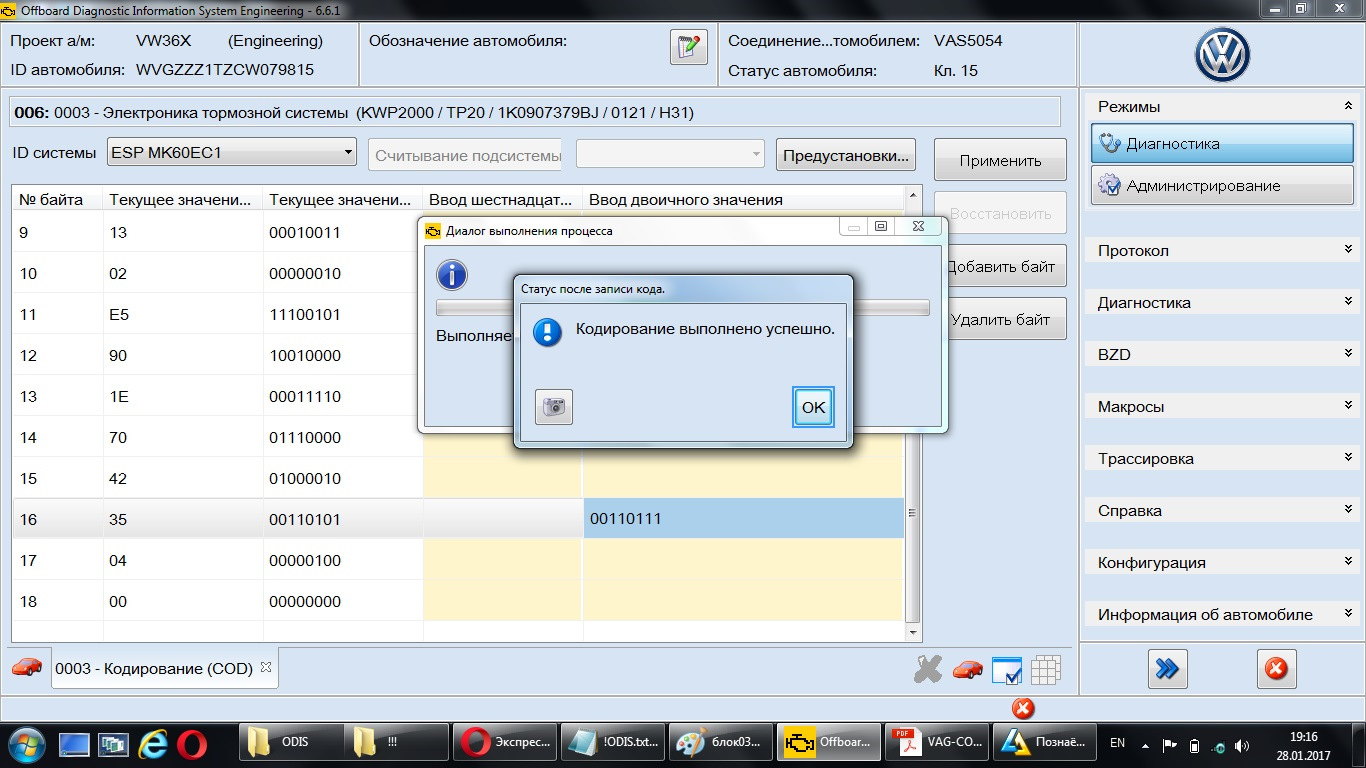This screenshot has width=1366, height=768.
Task: Click the Volkswagen logo
Action: [x=1222, y=55]
